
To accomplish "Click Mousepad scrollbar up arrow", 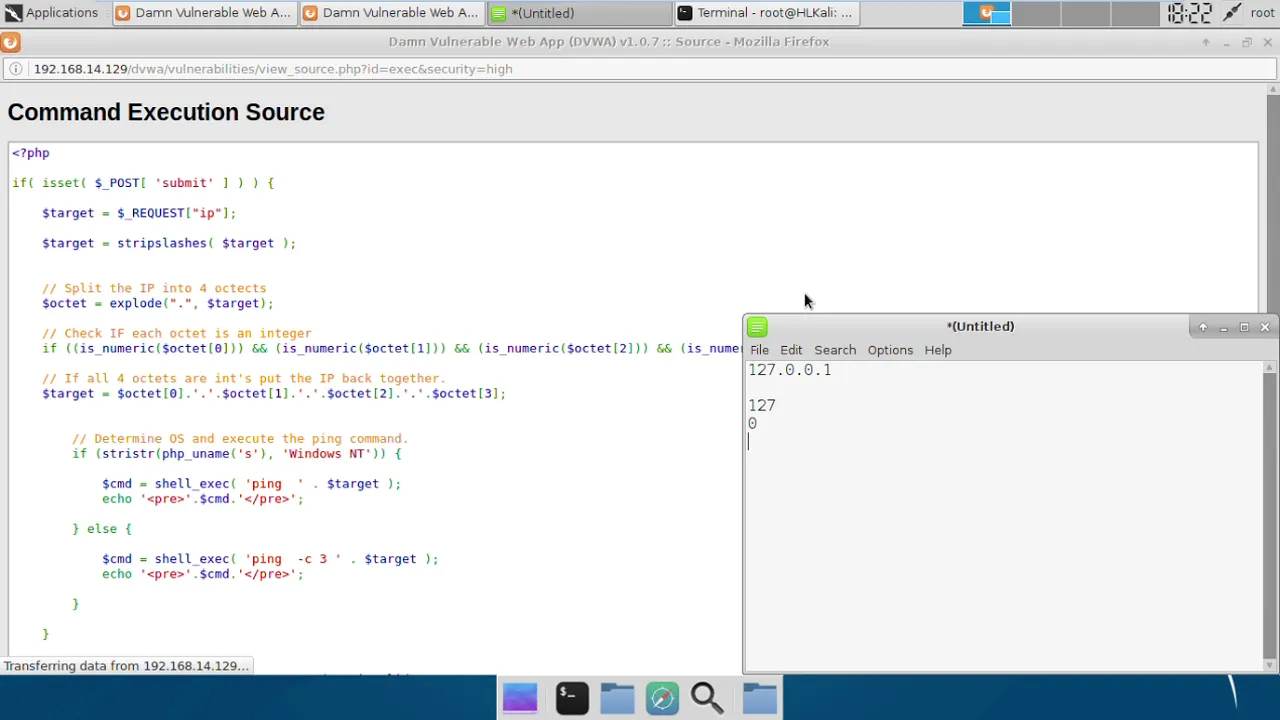I will pos(1270,367).
